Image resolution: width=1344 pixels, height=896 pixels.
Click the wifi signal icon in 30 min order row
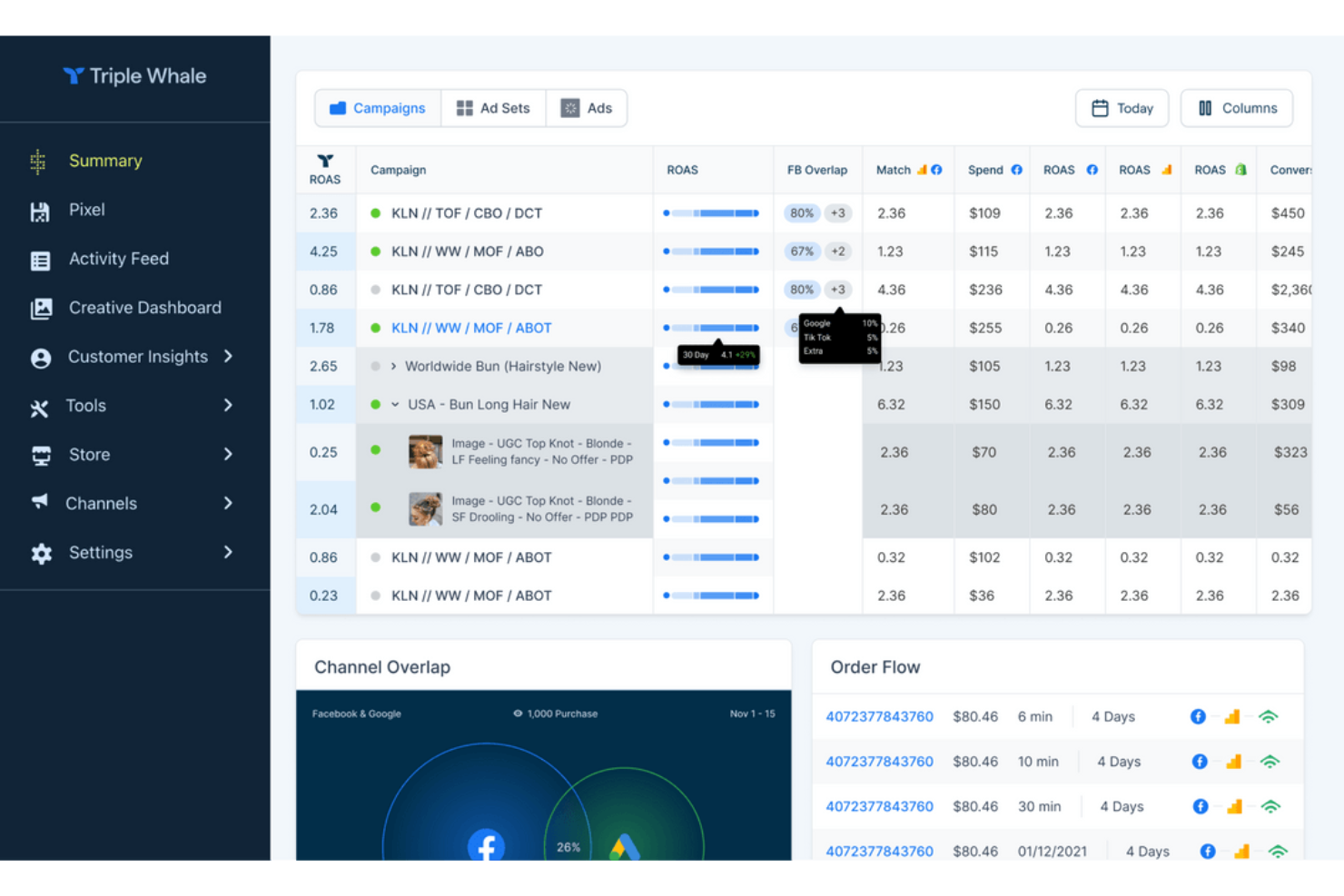point(1270,806)
